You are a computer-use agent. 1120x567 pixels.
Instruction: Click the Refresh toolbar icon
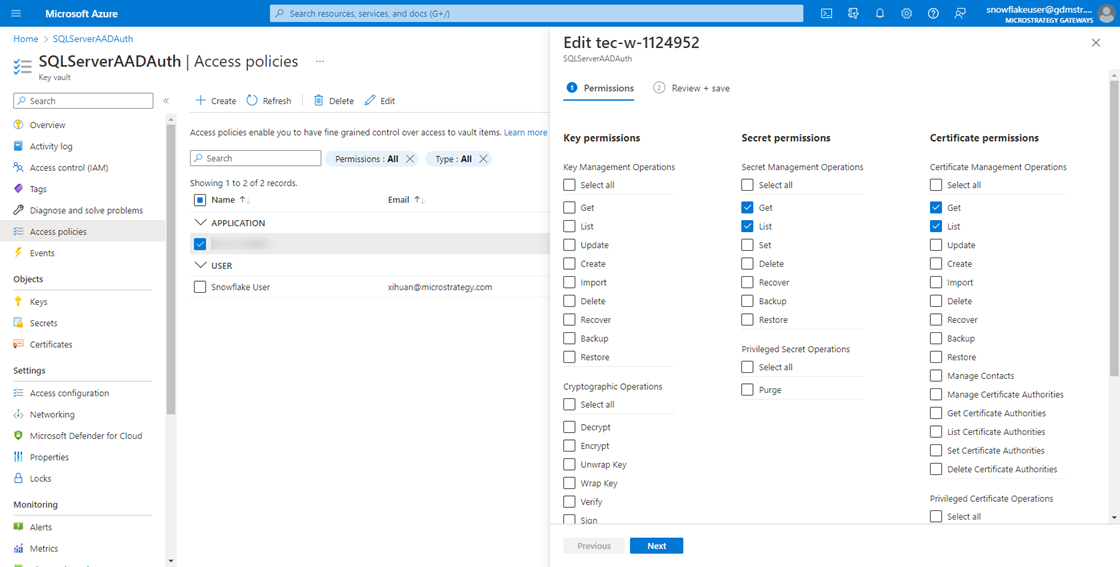point(252,101)
